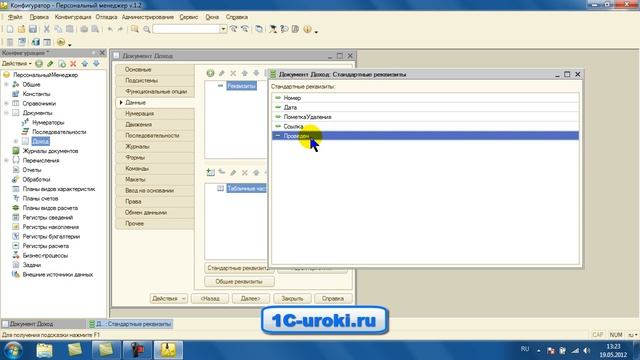Click pencil icon above the attributes list

click(x=222, y=73)
